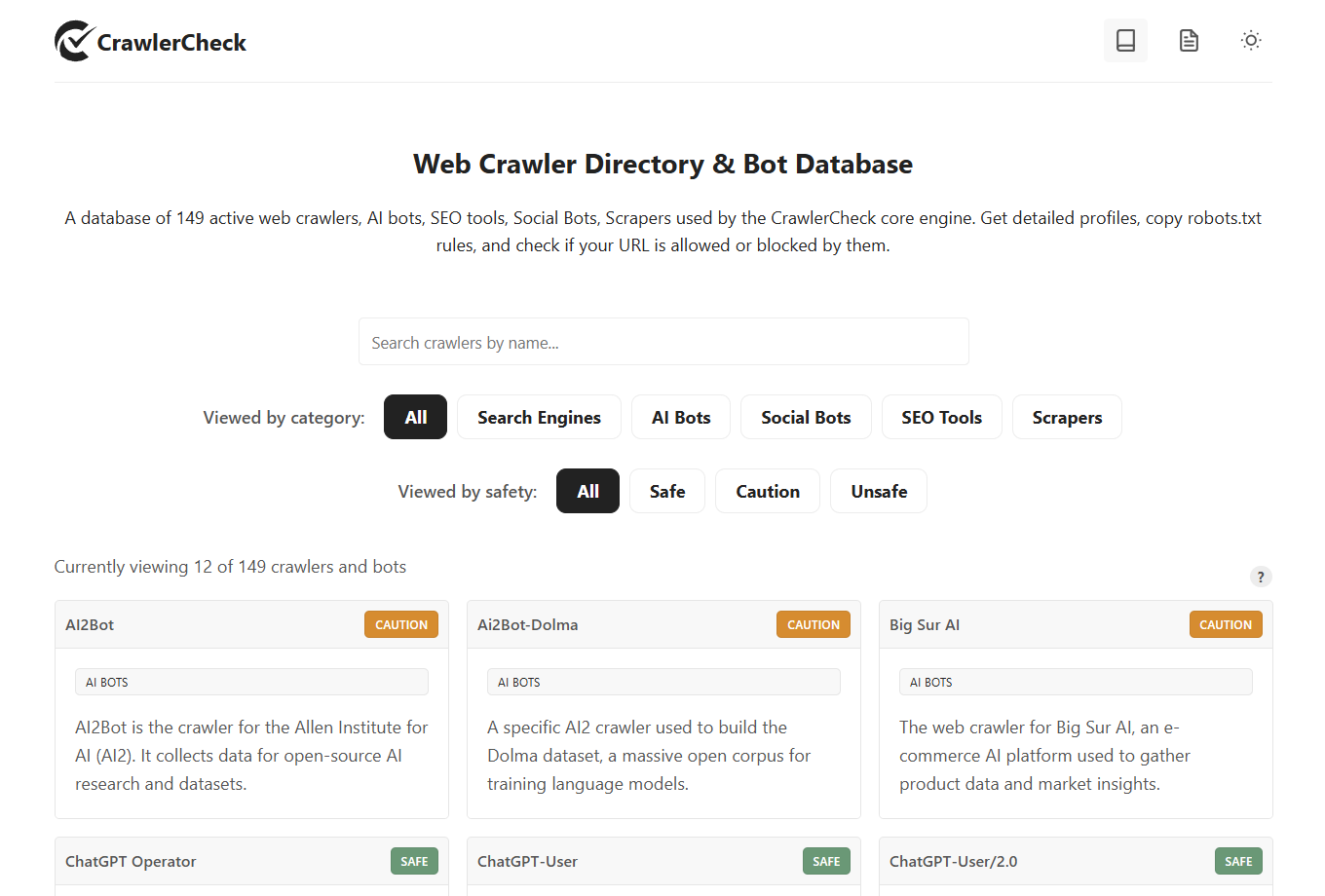The height and width of the screenshot is (896, 1325).
Task: Open the help question mark icon
Action: pos(1261,577)
